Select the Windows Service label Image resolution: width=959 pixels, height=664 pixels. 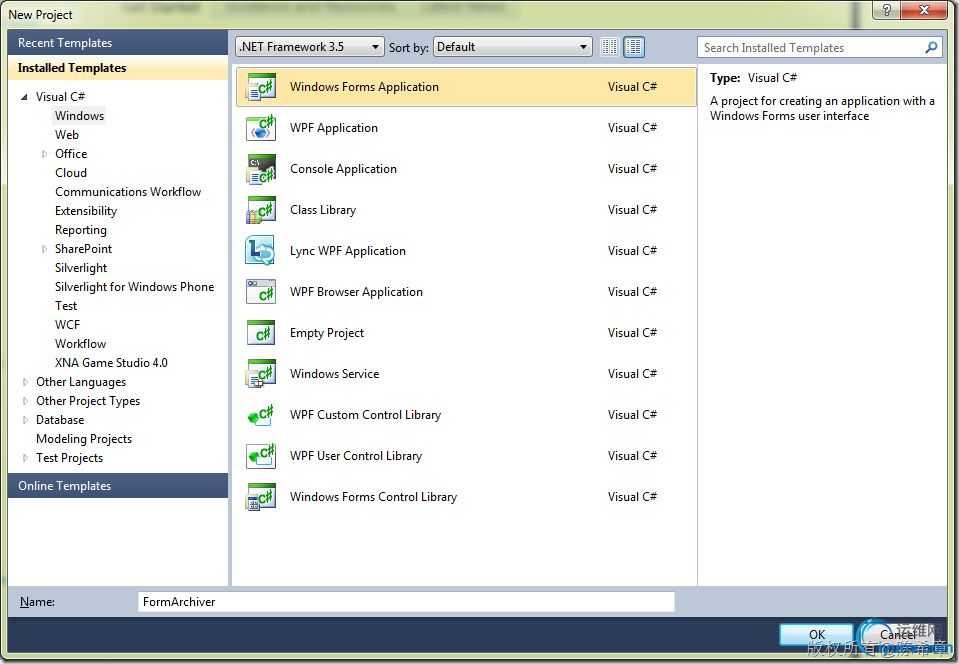pos(334,374)
